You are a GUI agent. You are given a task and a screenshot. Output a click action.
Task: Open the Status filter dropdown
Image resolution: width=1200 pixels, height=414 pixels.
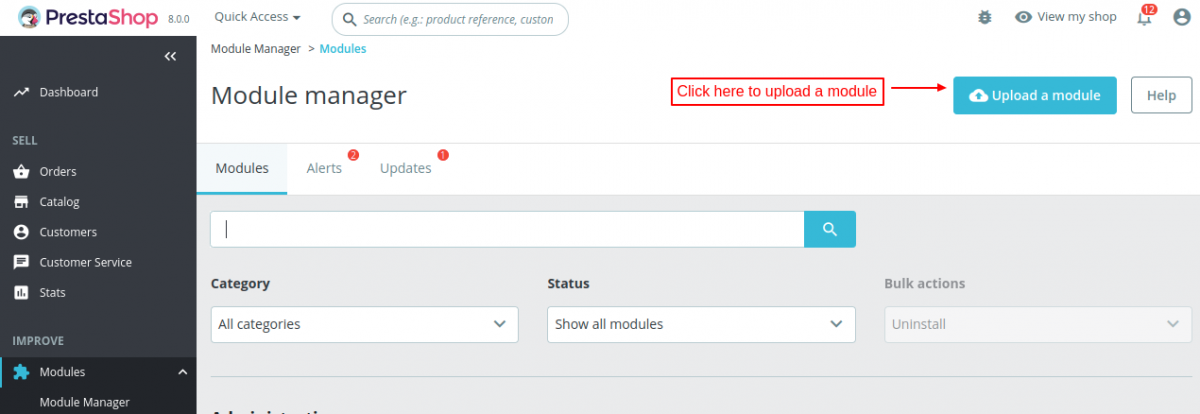point(701,324)
